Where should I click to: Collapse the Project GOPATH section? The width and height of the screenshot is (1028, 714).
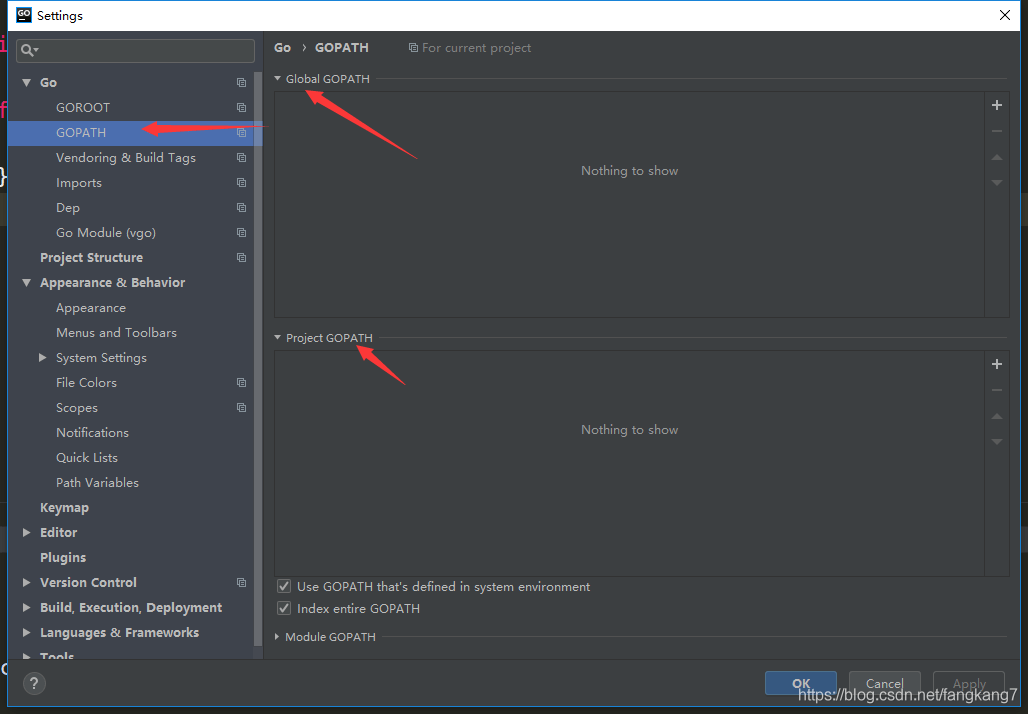pyautogui.click(x=277, y=338)
